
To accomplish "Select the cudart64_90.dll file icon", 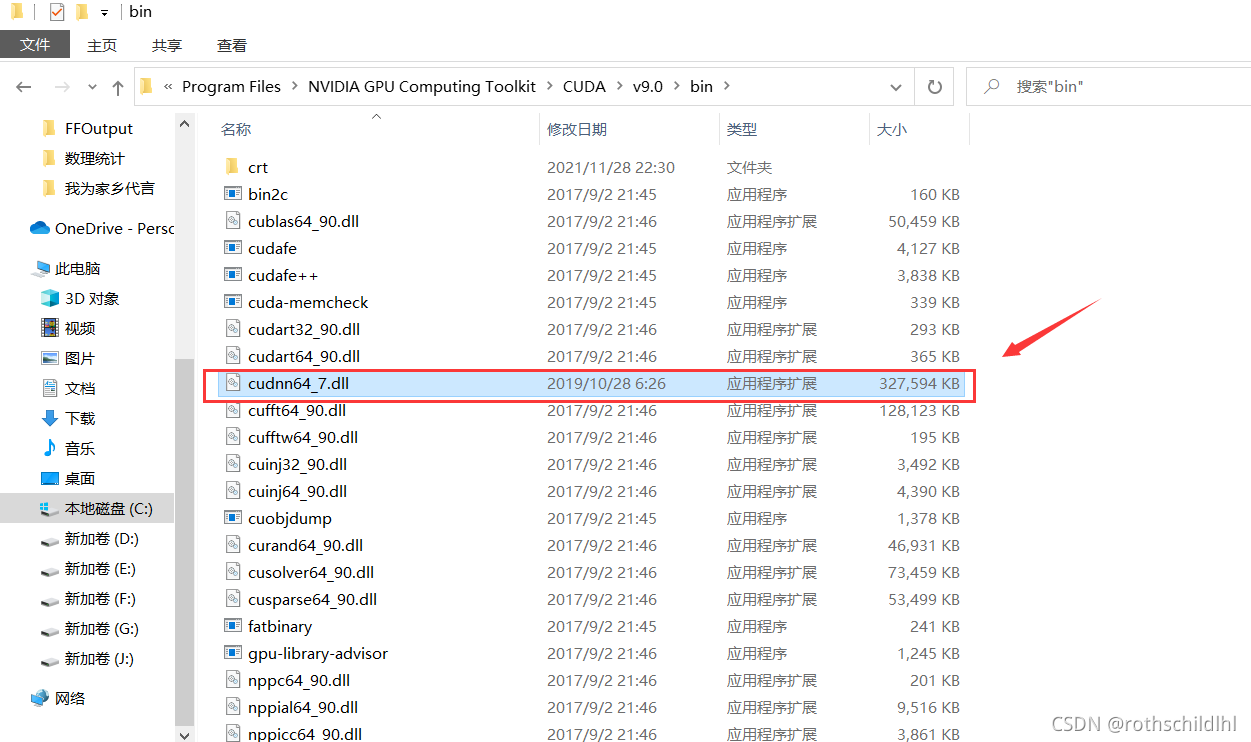I will (x=232, y=356).
